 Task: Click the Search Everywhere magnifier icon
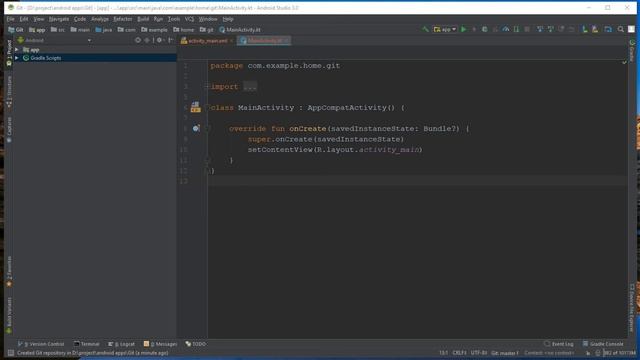click(621, 29)
